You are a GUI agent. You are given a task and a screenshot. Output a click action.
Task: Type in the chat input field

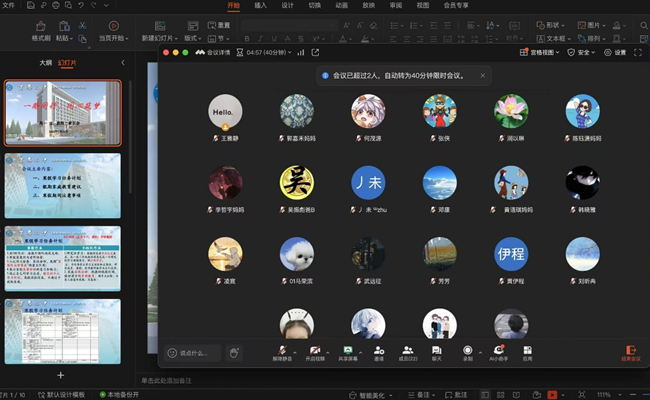click(x=195, y=352)
